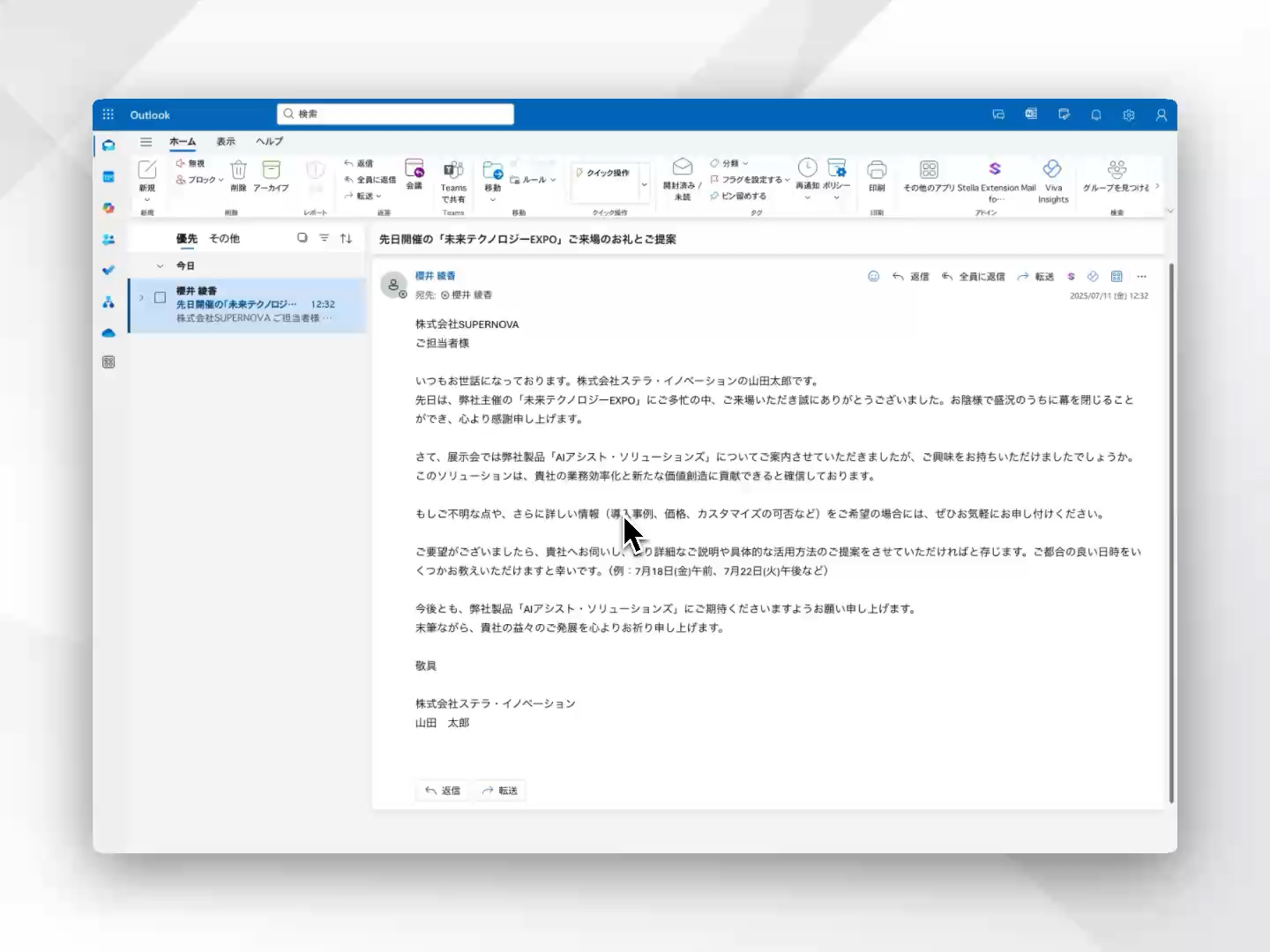Collapse the 今日 group

[160, 265]
